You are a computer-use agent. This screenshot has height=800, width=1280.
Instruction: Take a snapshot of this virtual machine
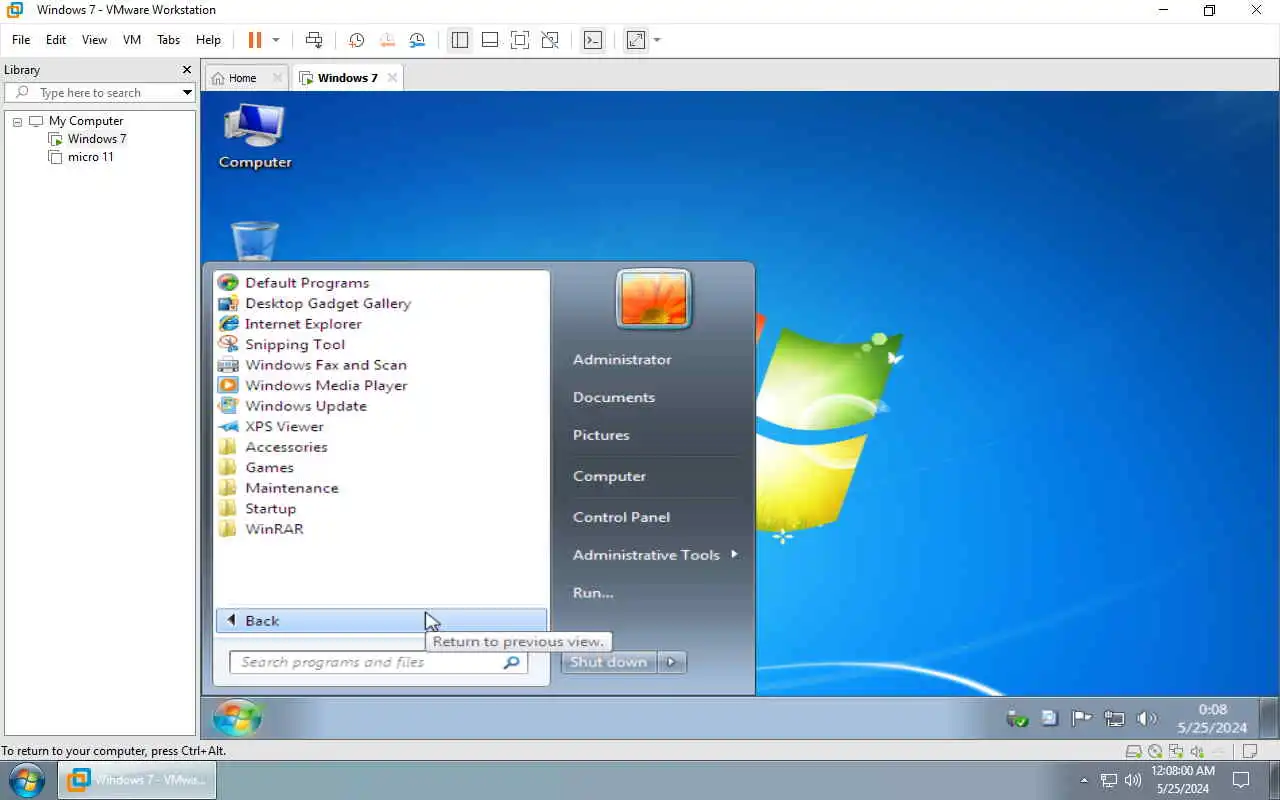[x=356, y=40]
